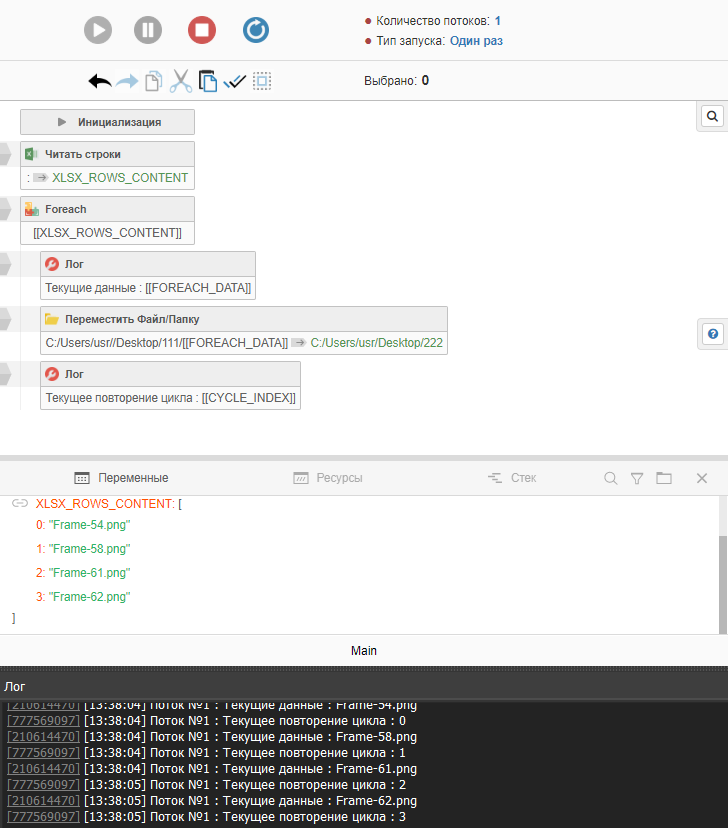Switch to the Стек tab
The image size is (728, 828).
coord(512,478)
